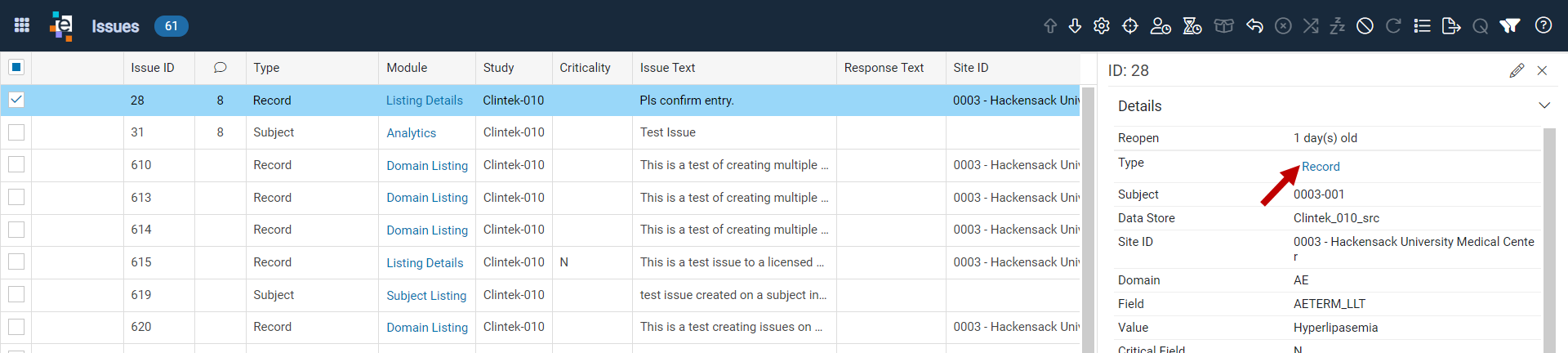Check the checkbox for issue 619
This screenshot has width=1568, height=353.
tap(16, 294)
